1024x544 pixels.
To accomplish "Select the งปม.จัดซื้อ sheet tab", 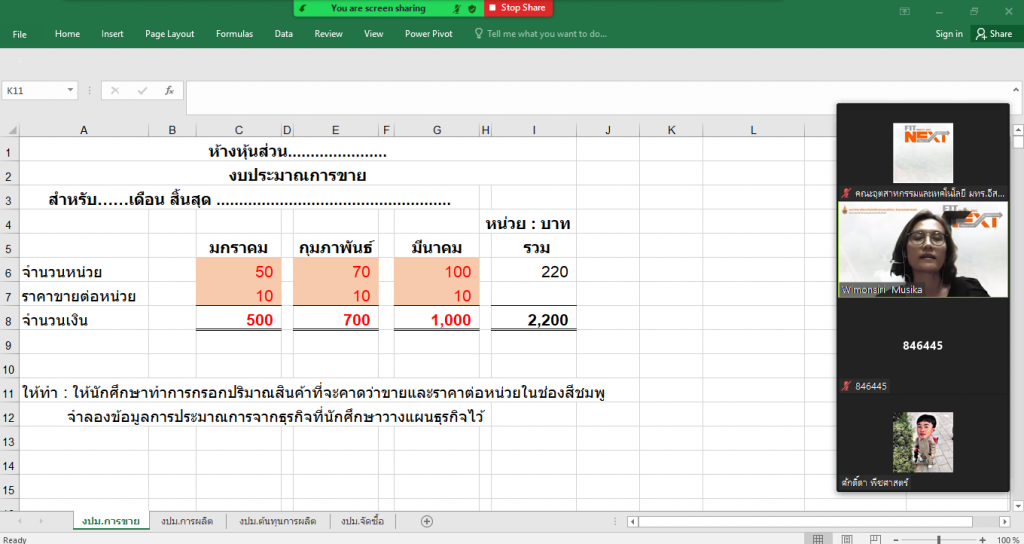I will pyautogui.click(x=362, y=521).
